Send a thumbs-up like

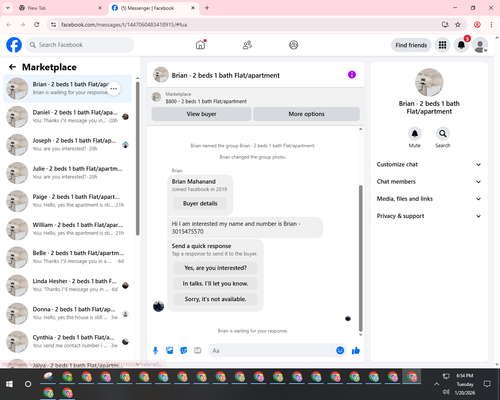click(x=356, y=350)
